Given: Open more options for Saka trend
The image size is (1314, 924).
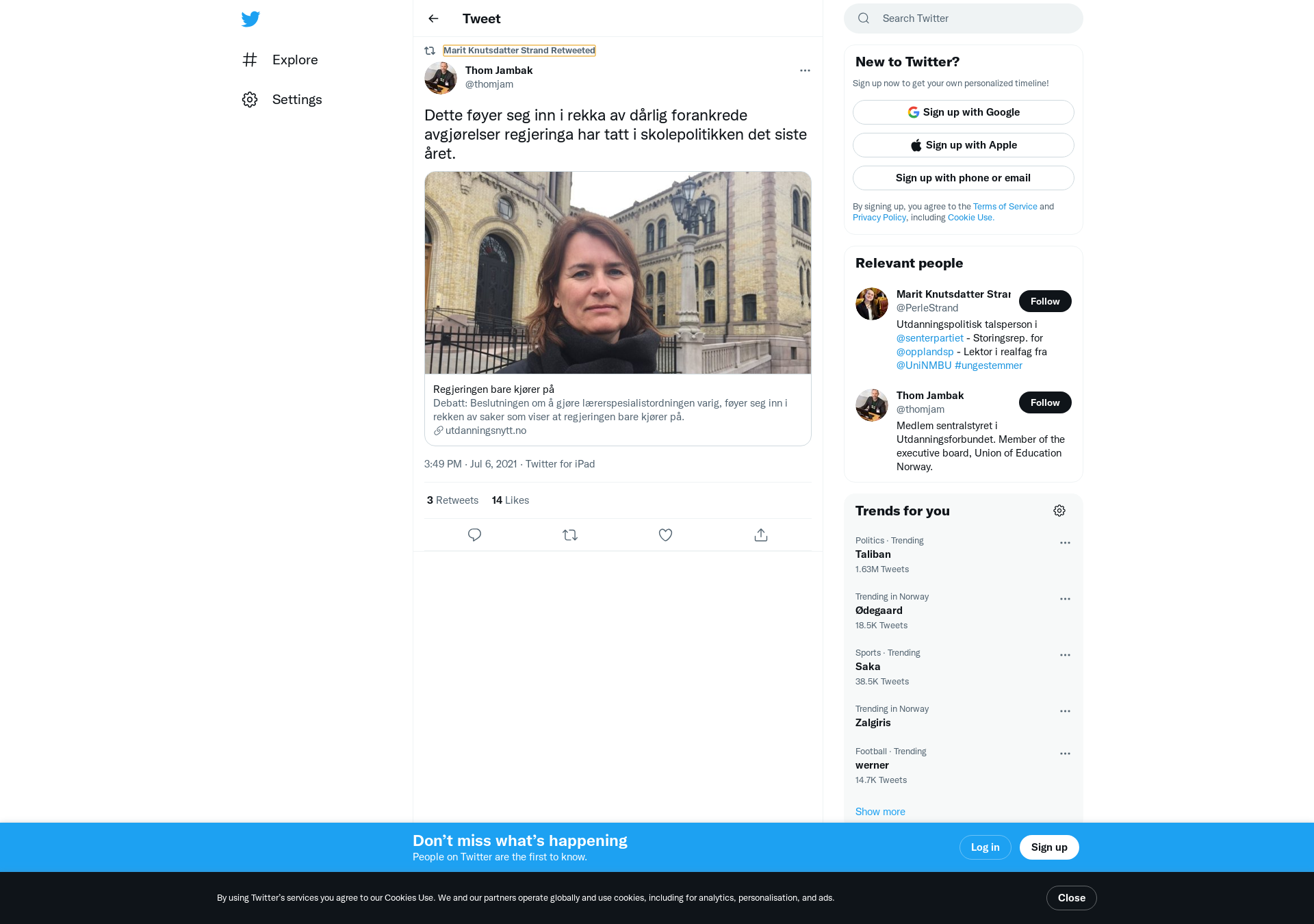Looking at the screenshot, I should point(1065,655).
